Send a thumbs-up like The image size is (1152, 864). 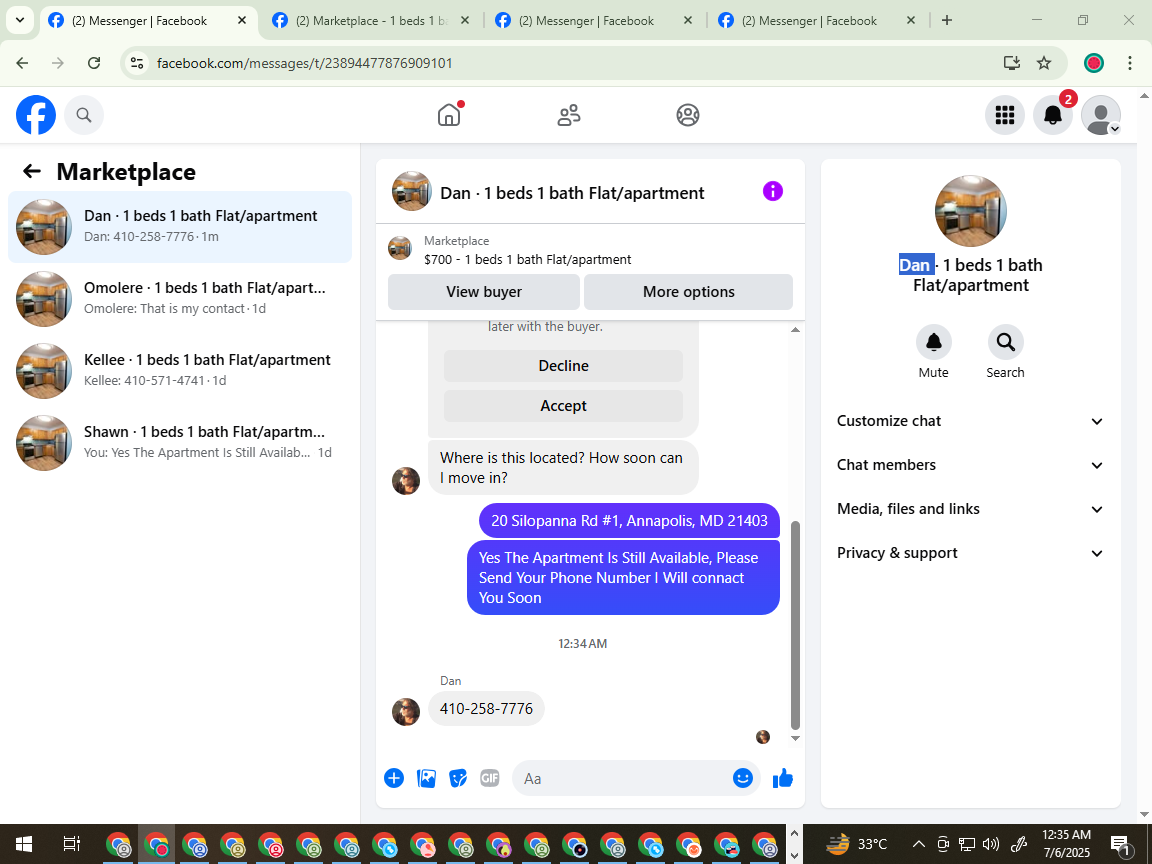783,778
